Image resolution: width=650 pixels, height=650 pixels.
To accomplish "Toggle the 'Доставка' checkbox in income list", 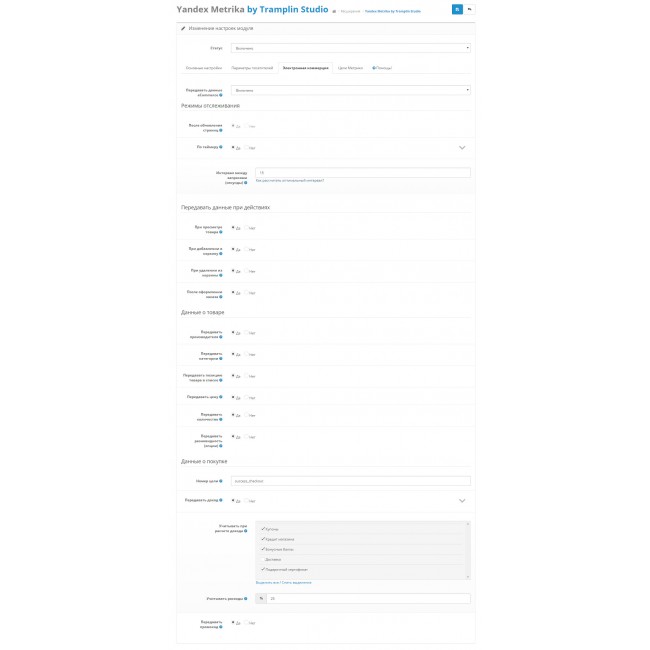I will tap(262, 559).
